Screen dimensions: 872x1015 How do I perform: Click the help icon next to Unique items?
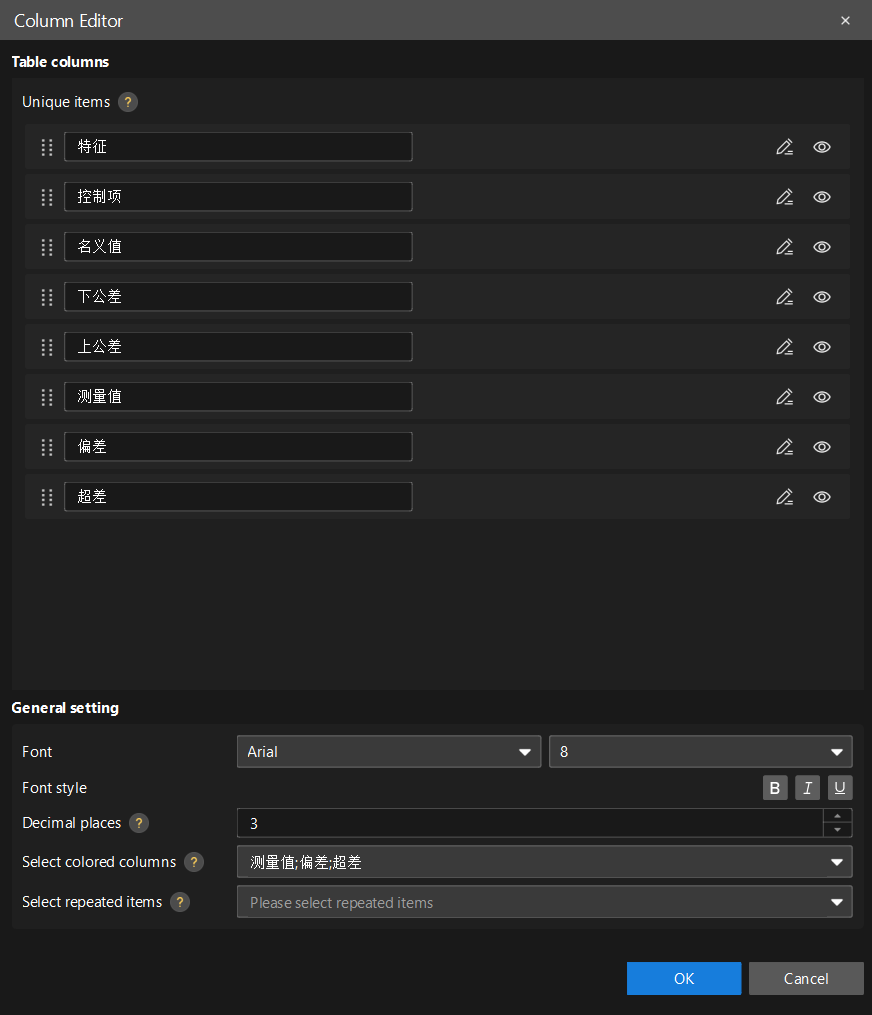128,101
